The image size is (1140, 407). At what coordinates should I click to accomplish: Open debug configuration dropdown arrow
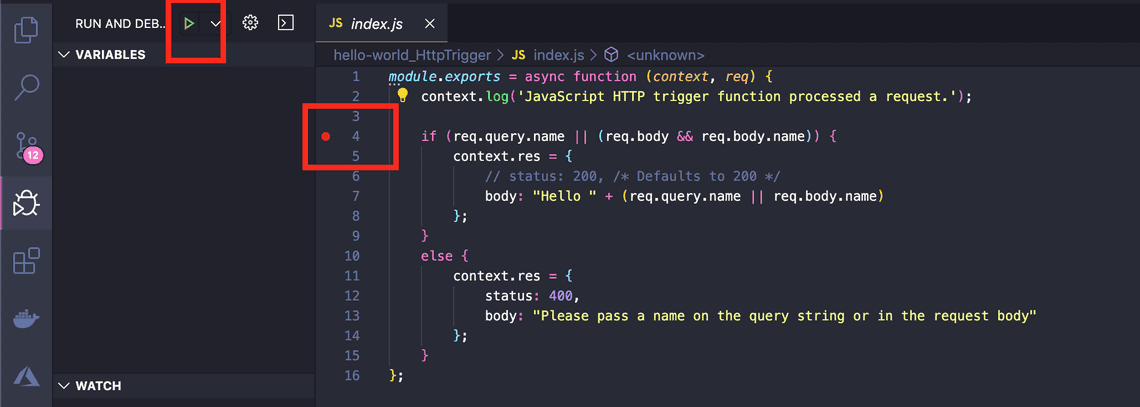pos(215,23)
